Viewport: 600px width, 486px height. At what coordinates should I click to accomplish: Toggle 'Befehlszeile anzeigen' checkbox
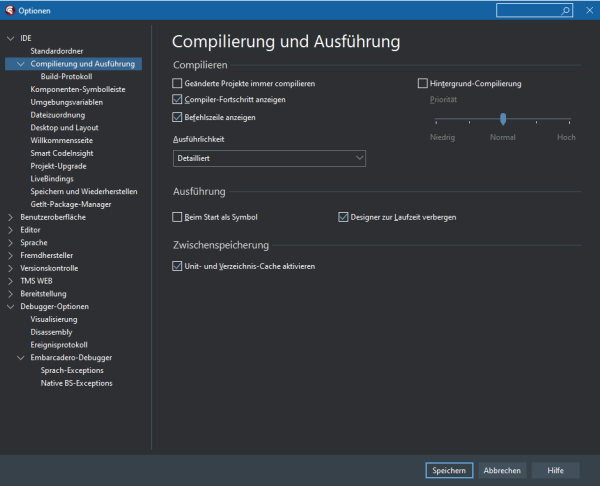coord(177,117)
